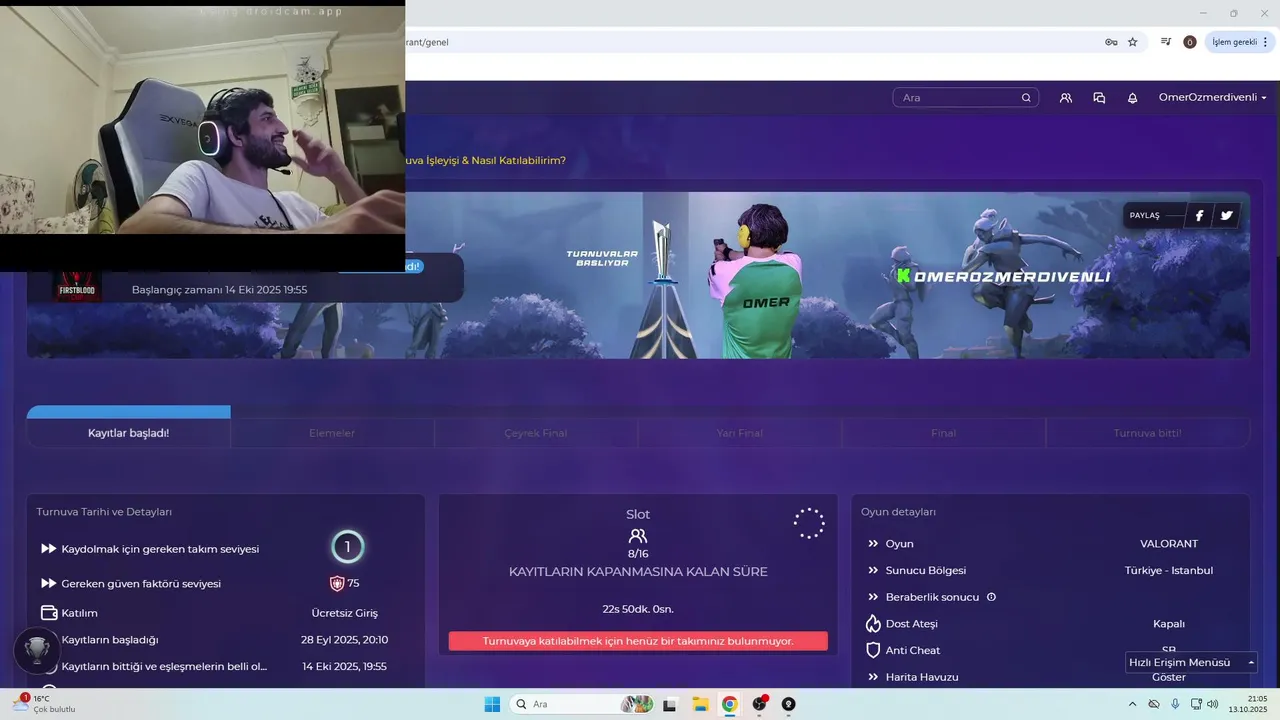Click the trophy circle icon at bottom left

click(x=38, y=651)
